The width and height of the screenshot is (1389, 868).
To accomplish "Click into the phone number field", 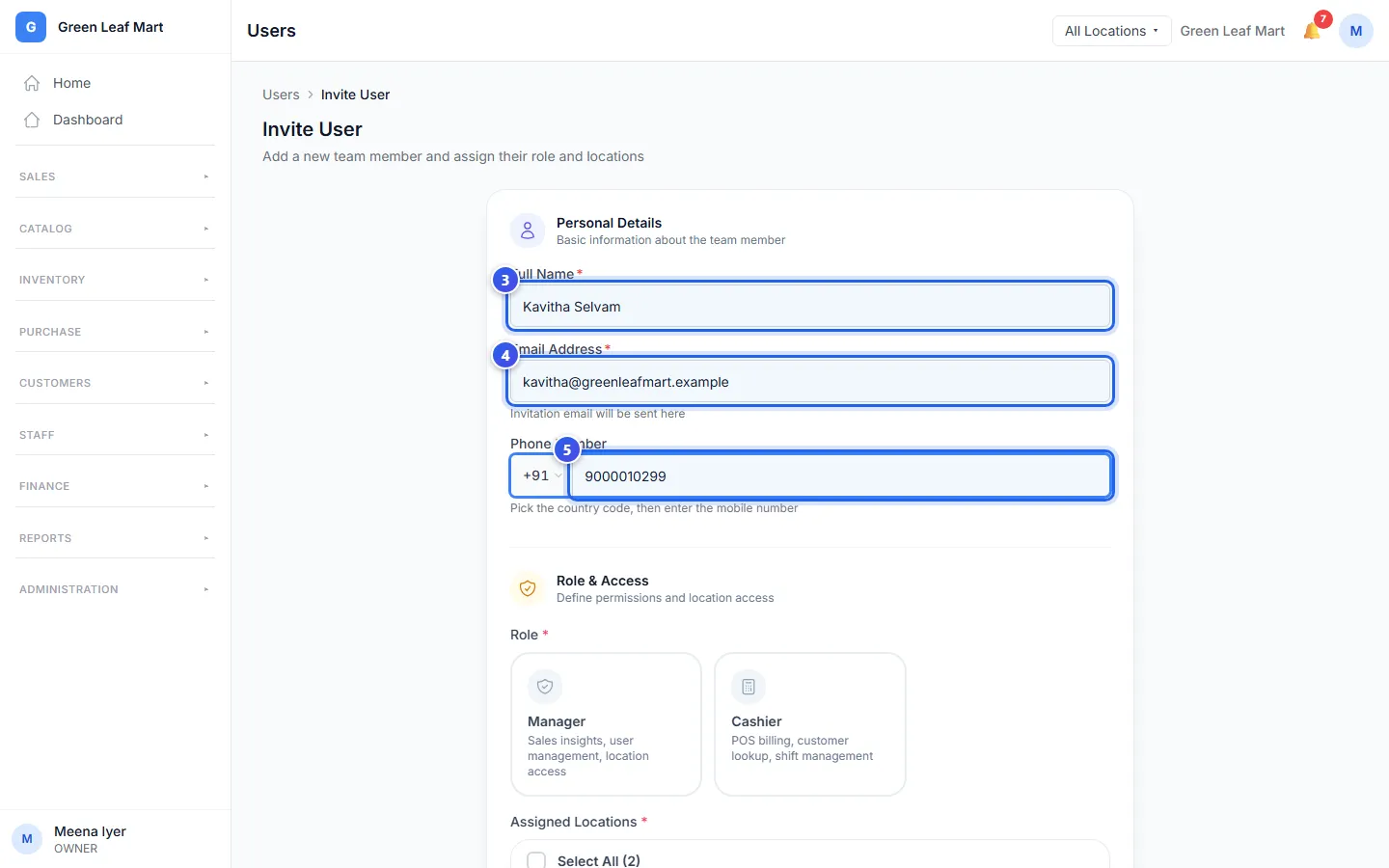I will 841,475.
